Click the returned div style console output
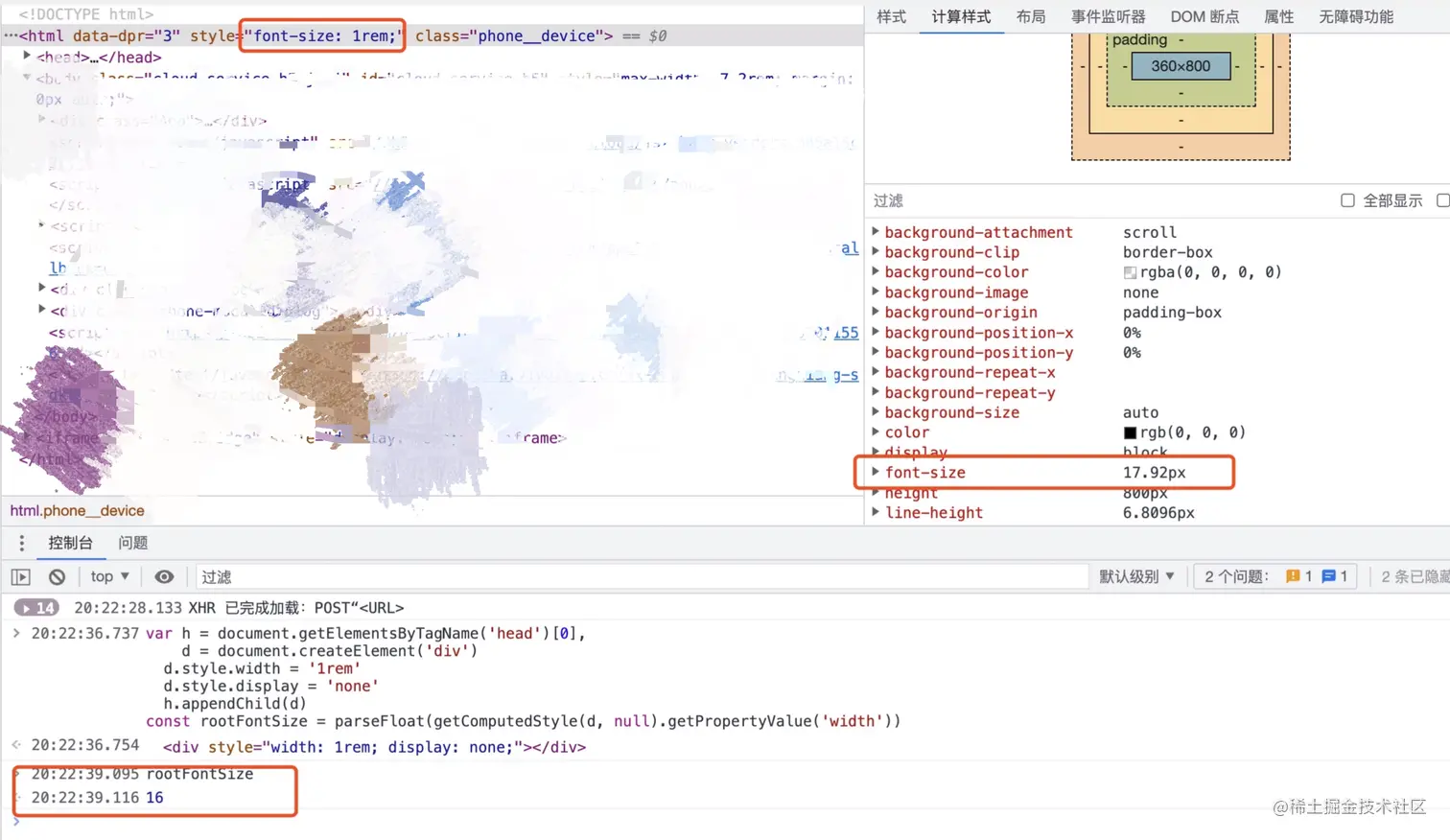Viewport: 1450px width, 840px height. click(374, 747)
